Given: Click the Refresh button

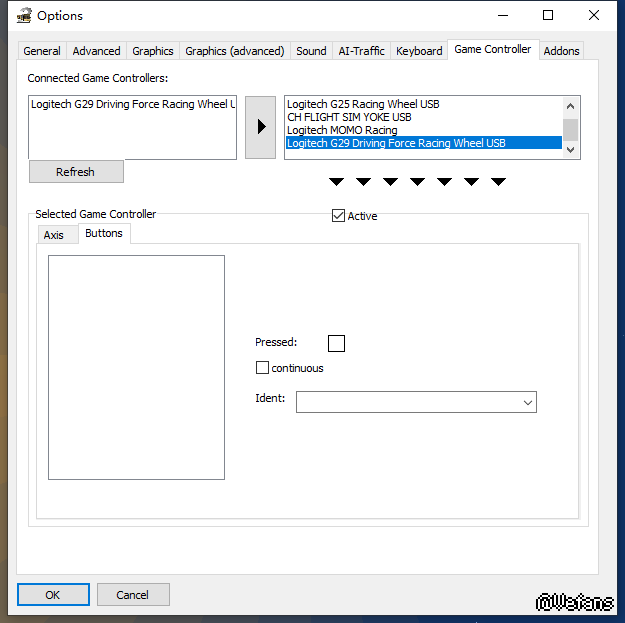Looking at the screenshot, I should [76, 172].
